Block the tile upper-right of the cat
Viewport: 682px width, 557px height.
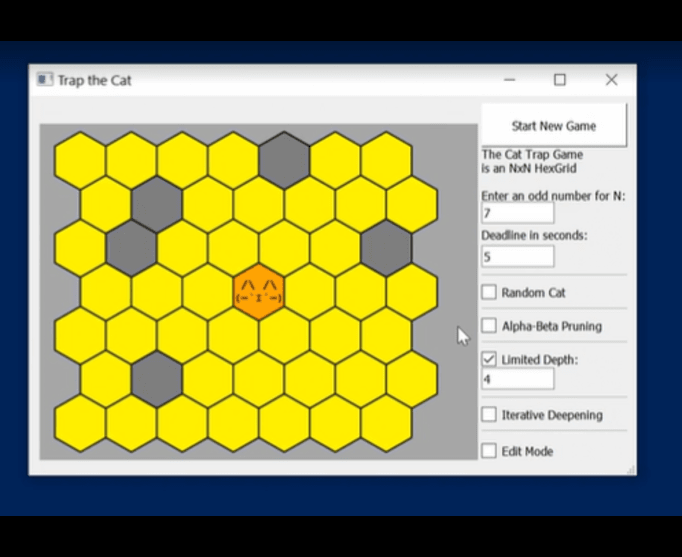(x=284, y=248)
